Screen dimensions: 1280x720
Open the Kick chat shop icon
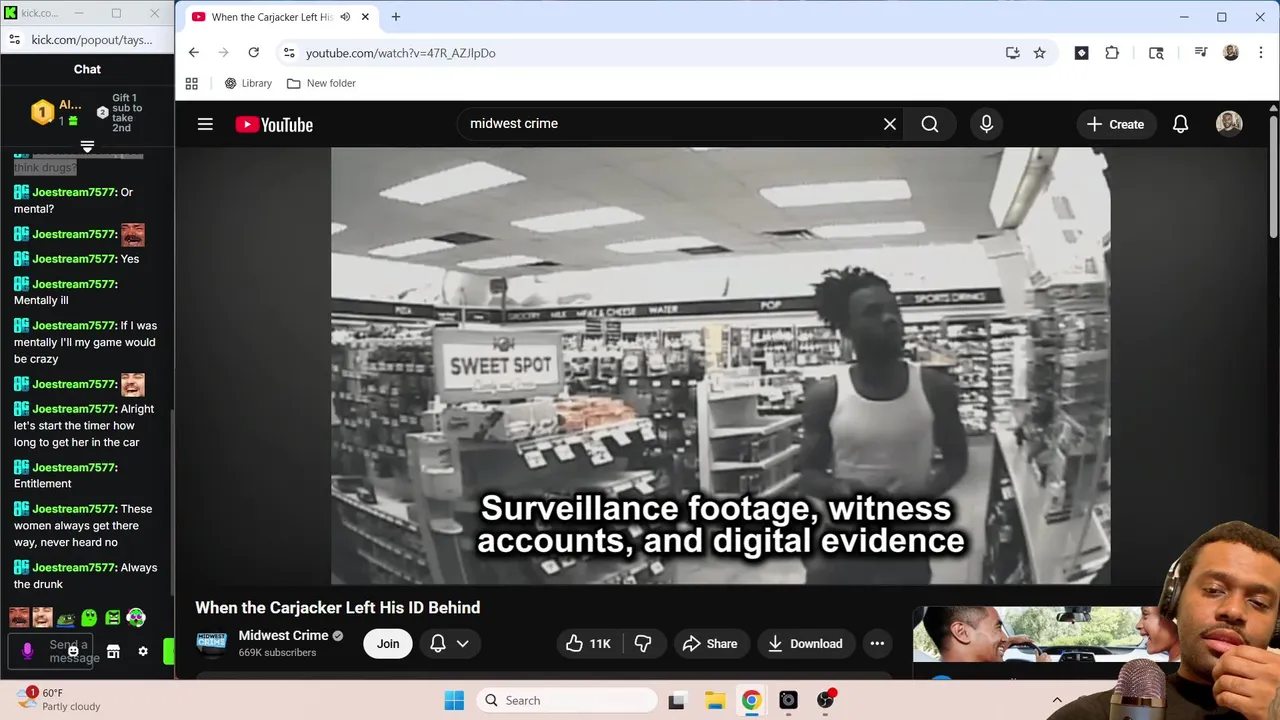coord(113,651)
